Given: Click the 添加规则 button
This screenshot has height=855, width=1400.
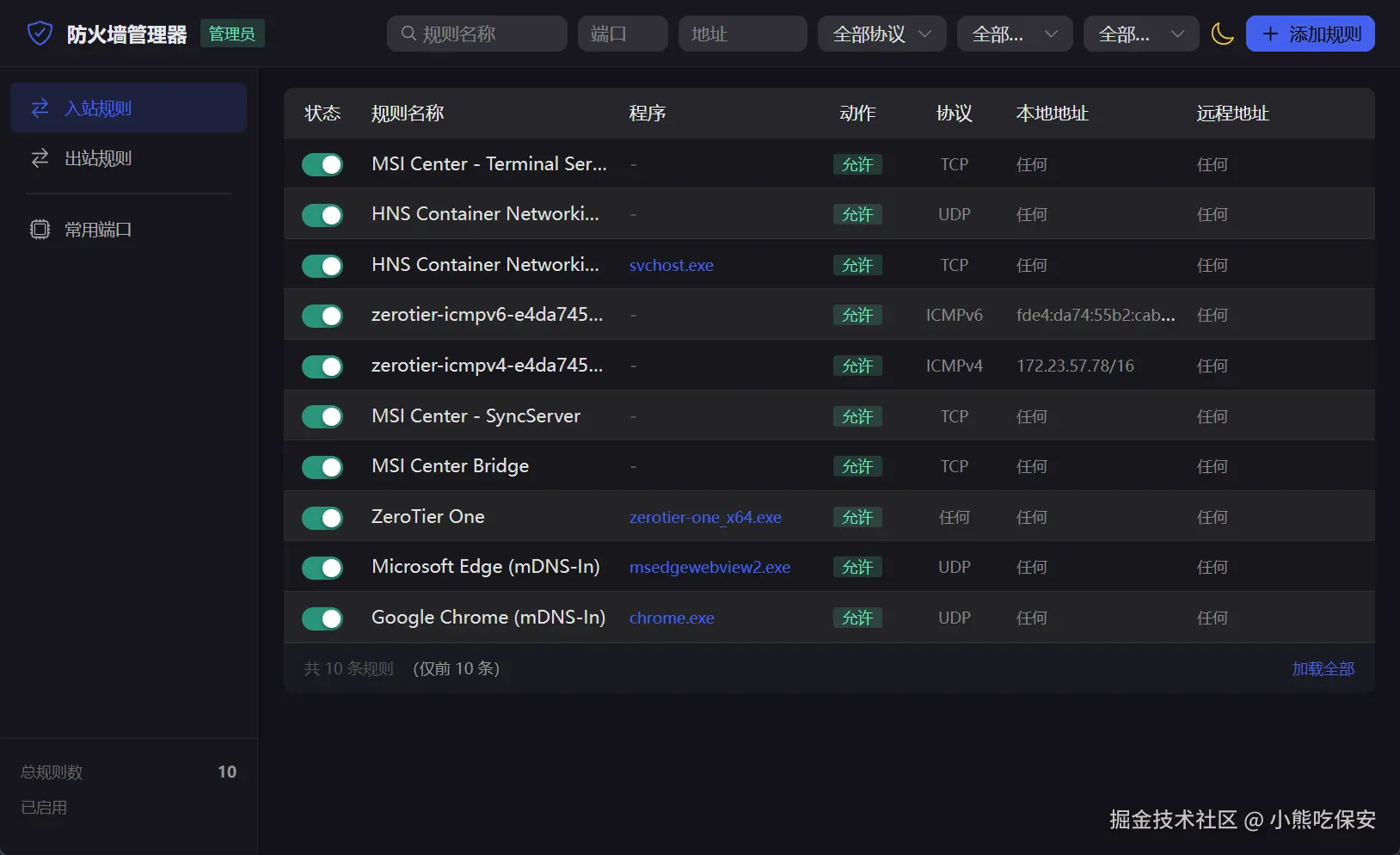Looking at the screenshot, I should point(1310,34).
